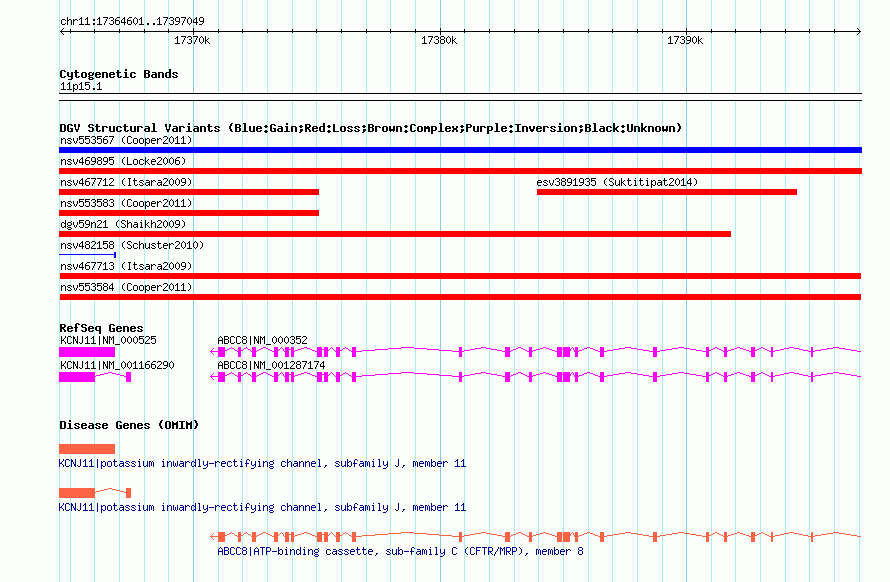Screen dimensions: 890x582
Task: Click the chr11:17364601..17397049 coordinates label
Action: click(x=132, y=21)
